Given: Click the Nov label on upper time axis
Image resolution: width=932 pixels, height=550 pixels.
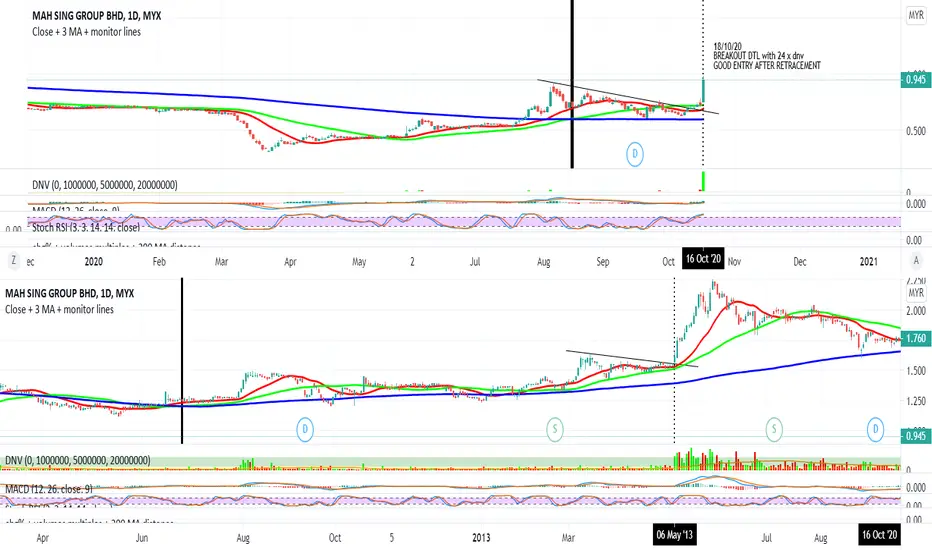Looking at the screenshot, I should click(735, 262).
